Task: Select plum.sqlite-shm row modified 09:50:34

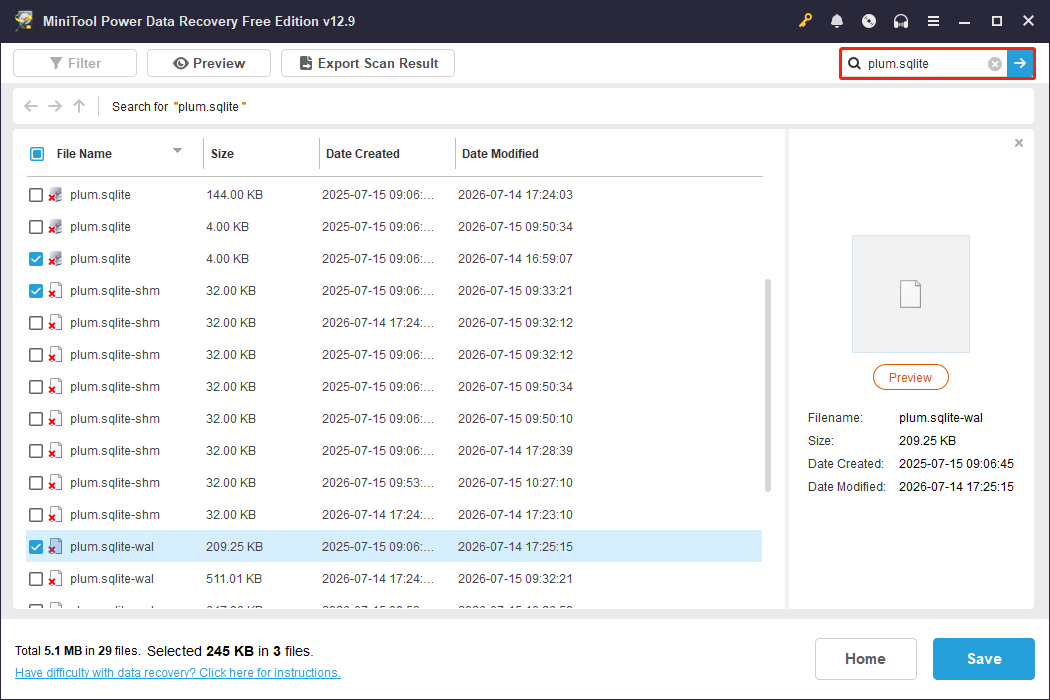Action: pyautogui.click(x=394, y=387)
